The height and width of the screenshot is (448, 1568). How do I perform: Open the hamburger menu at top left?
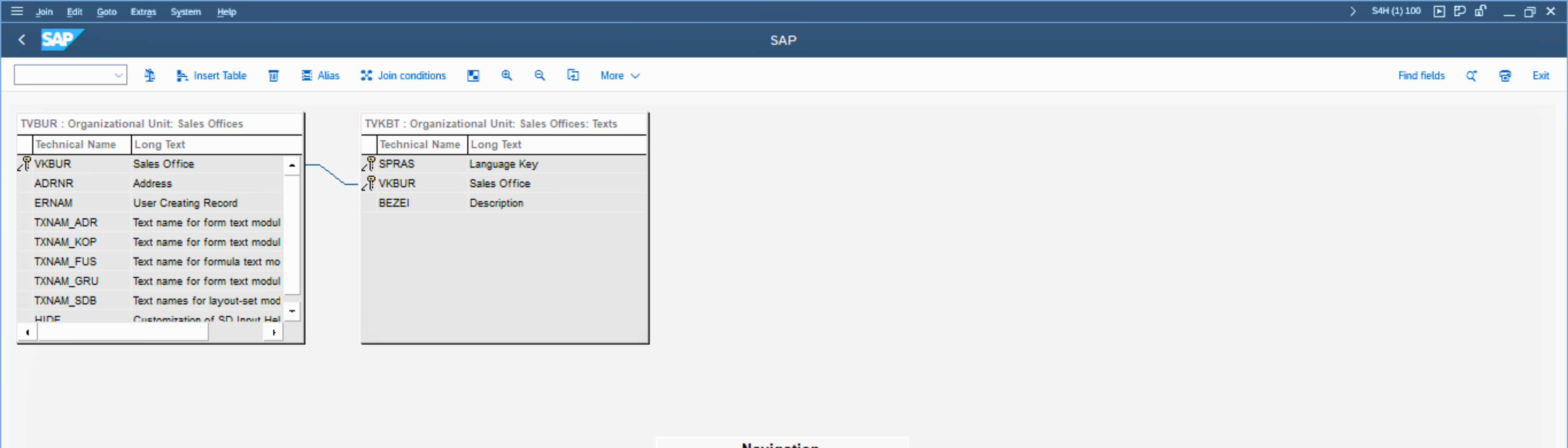pyautogui.click(x=17, y=11)
